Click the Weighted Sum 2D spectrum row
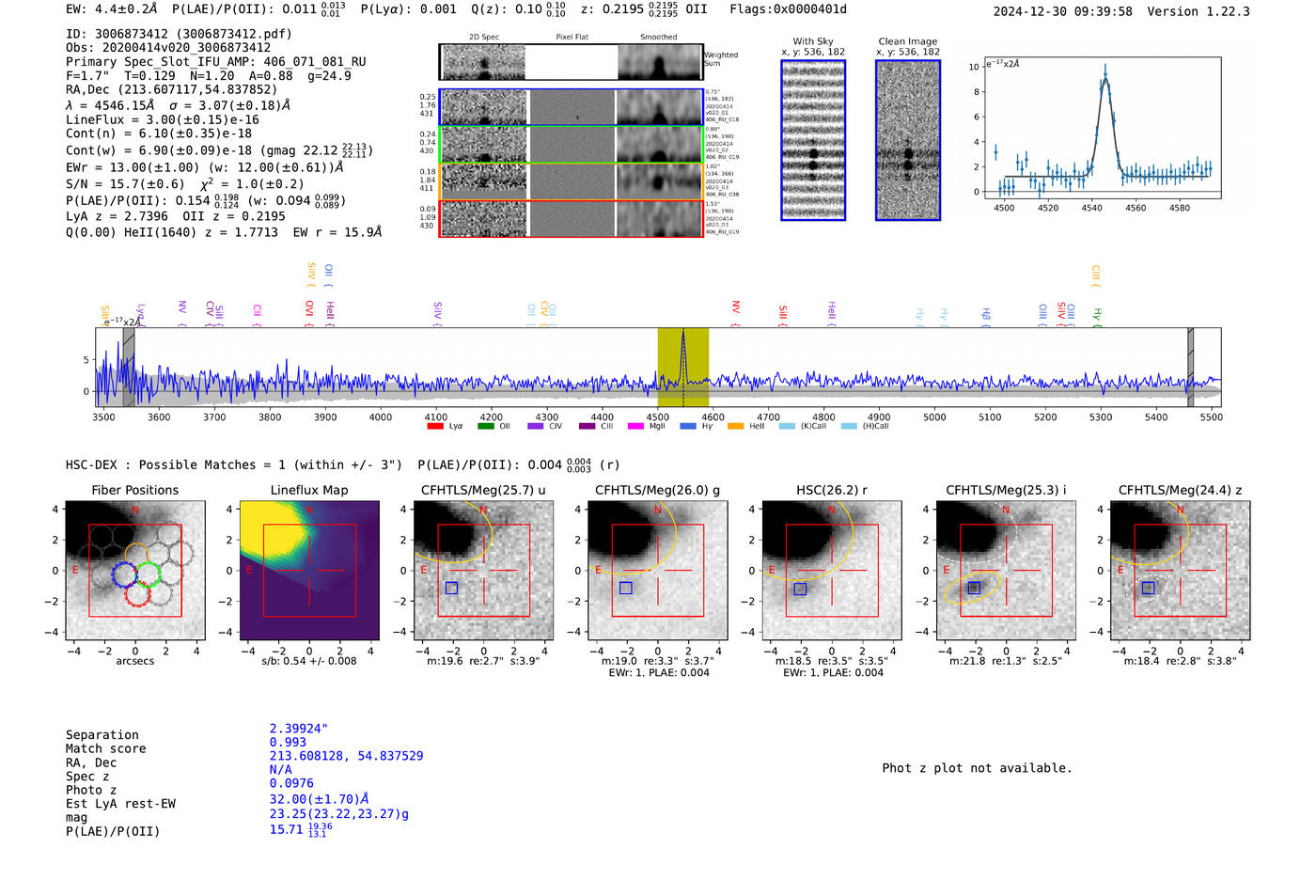 [571, 62]
